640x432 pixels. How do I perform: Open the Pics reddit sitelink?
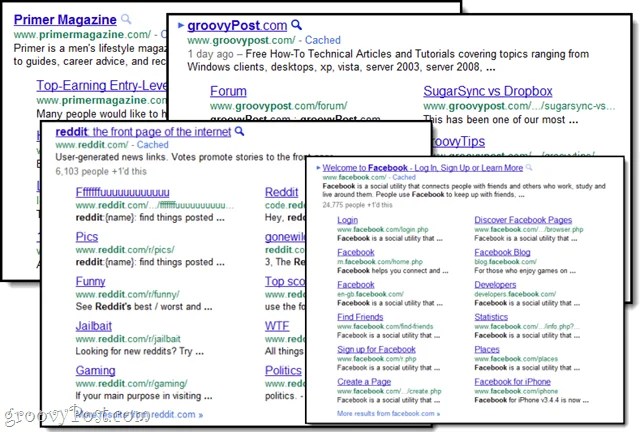coord(87,237)
